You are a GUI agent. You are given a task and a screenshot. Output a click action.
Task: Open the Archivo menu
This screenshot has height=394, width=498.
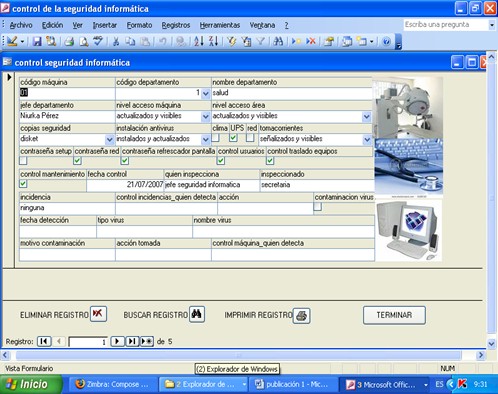(21, 25)
